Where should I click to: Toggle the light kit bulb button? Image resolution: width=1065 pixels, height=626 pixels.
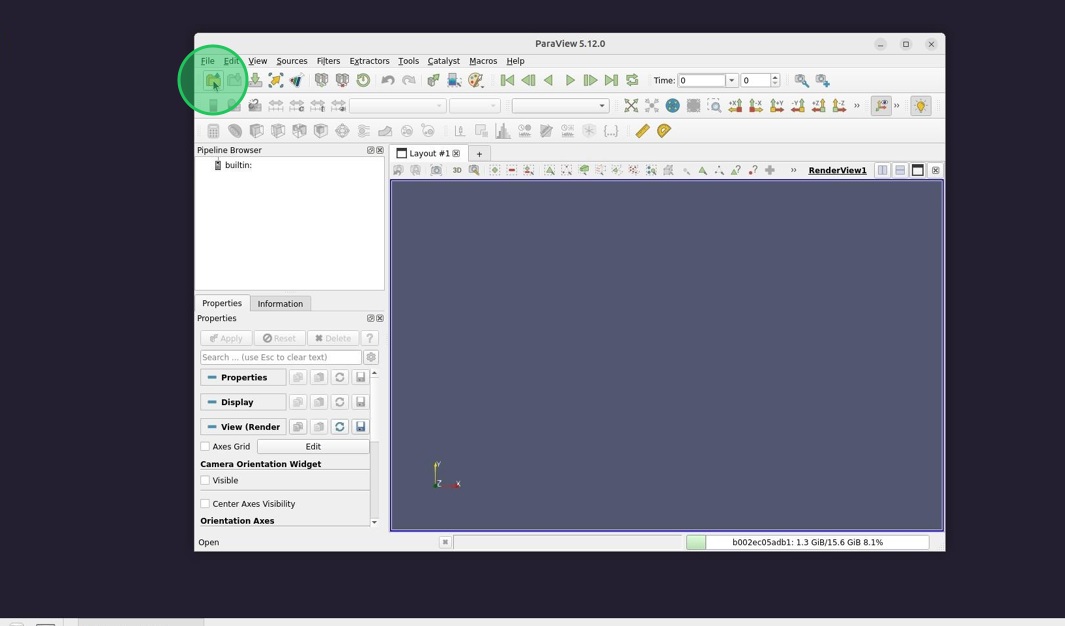coord(920,105)
